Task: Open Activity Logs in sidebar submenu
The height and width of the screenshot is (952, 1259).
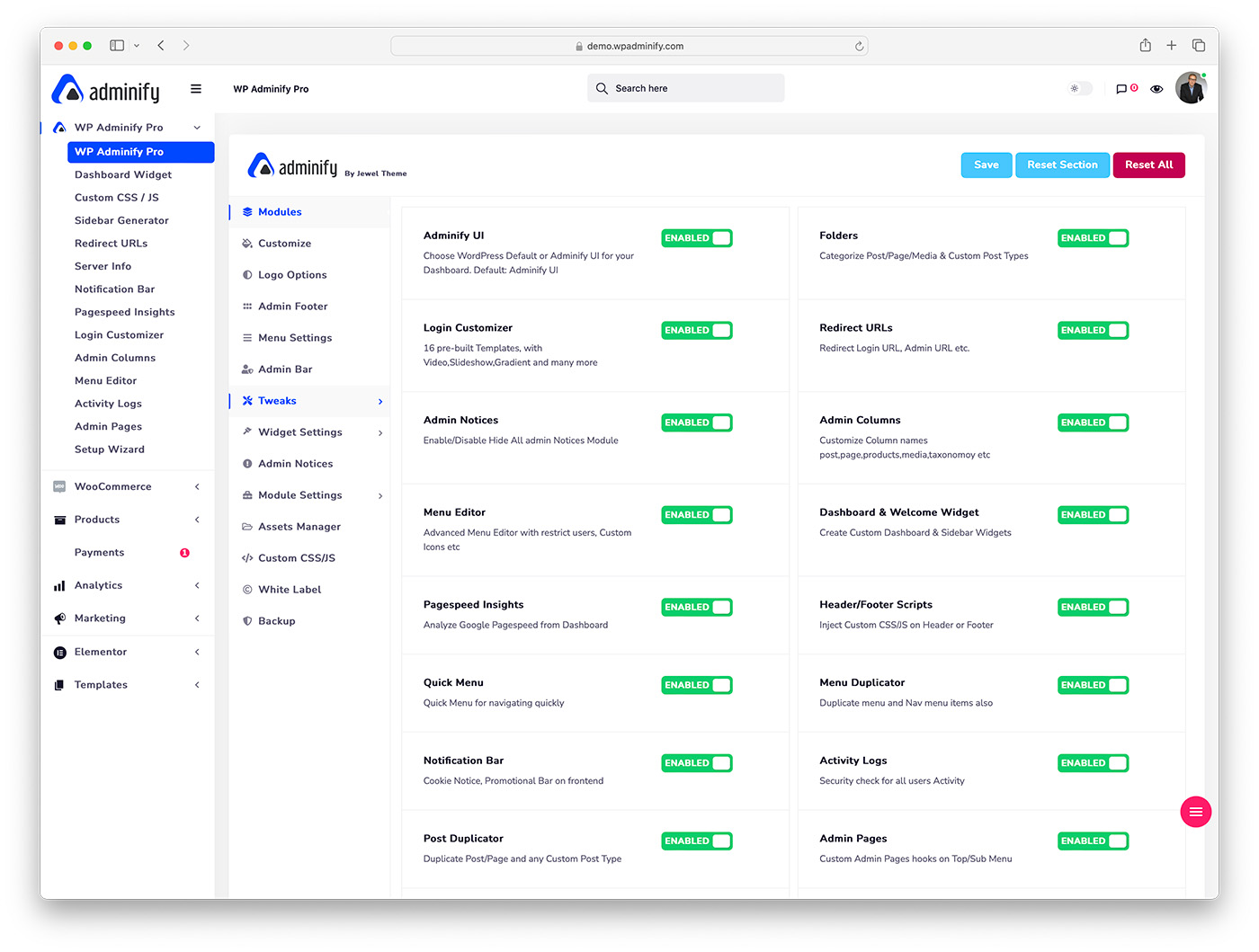Action: point(108,404)
